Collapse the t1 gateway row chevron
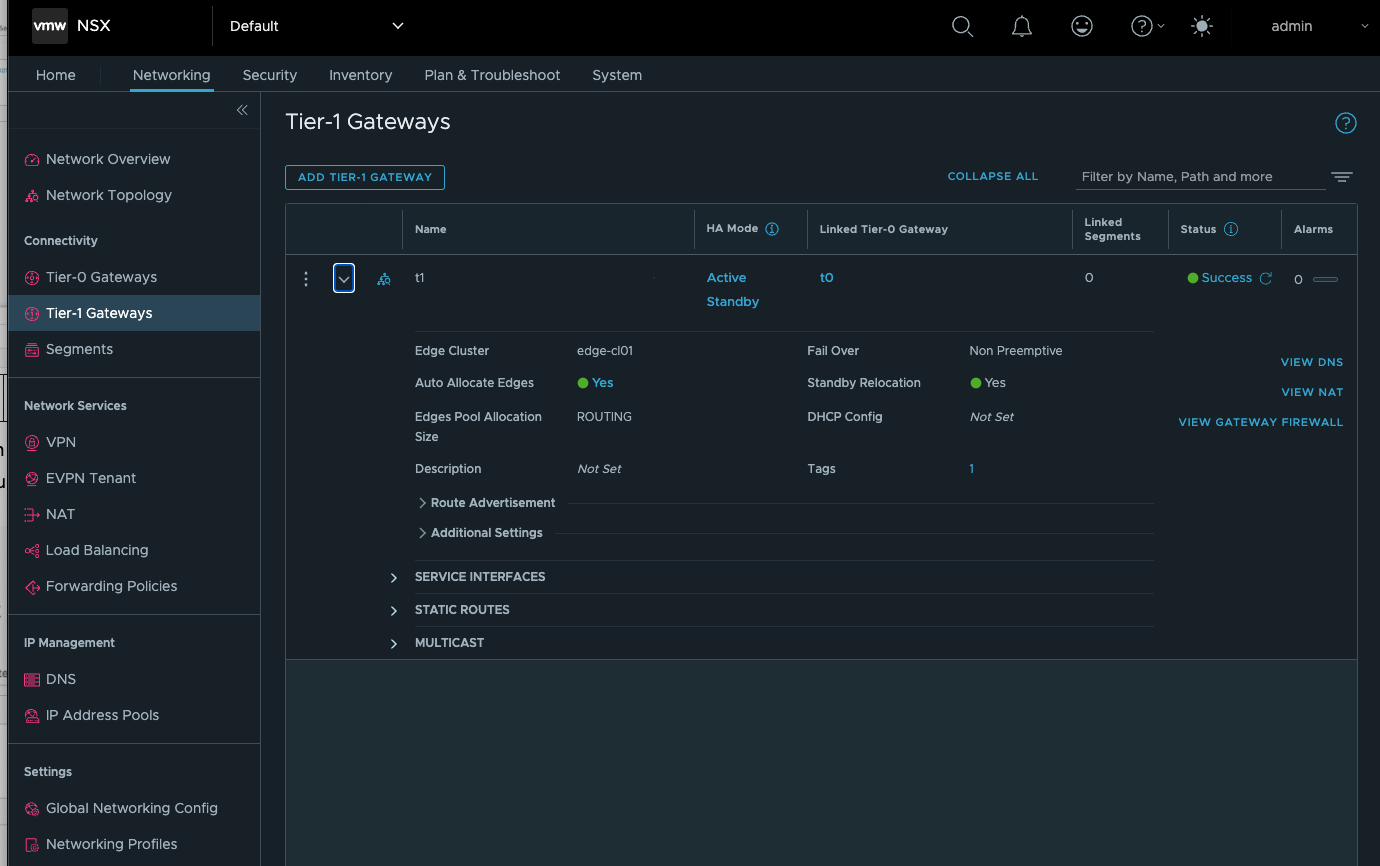The height and width of the screenshot is (866, 1380). click(344, 279)
